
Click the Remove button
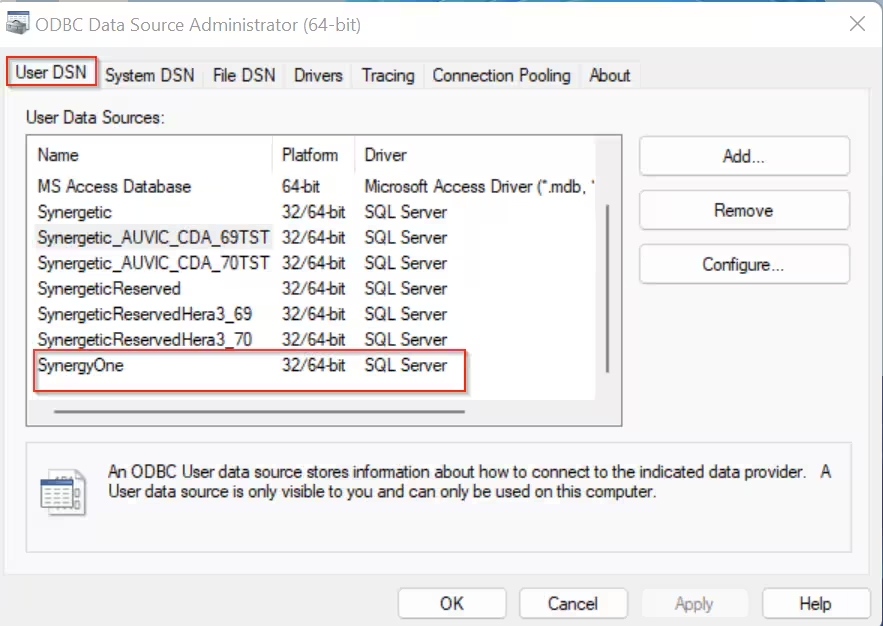[x=744, y=210]
